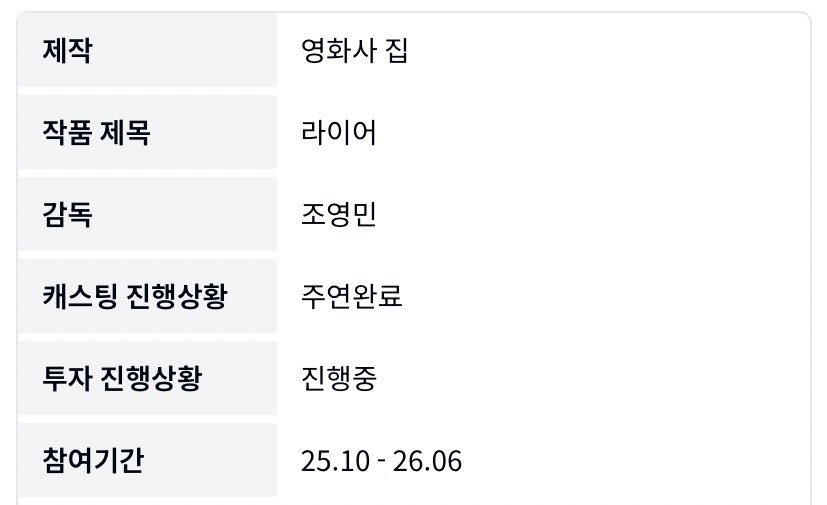Click the word 집 after 영화사
The image size is (827, 505).
click(396, 51)
